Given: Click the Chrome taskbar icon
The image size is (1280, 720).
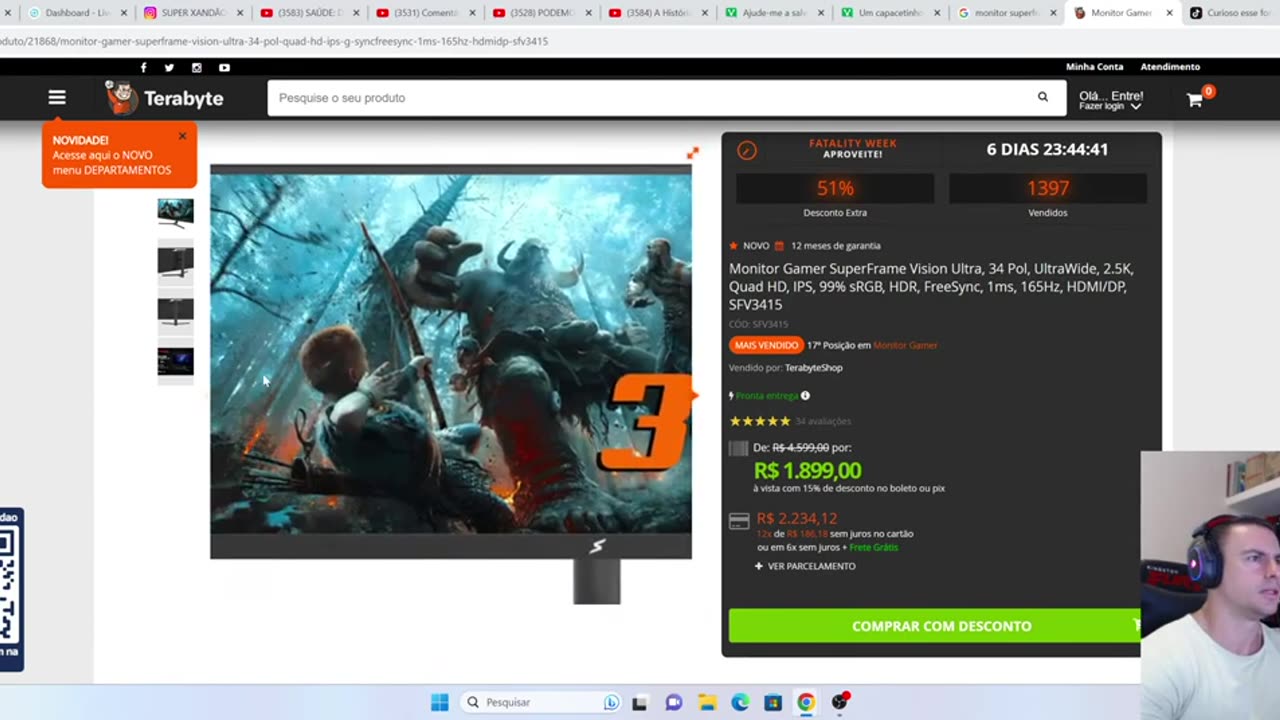Looking at the screenshot, I should (806, 702).
